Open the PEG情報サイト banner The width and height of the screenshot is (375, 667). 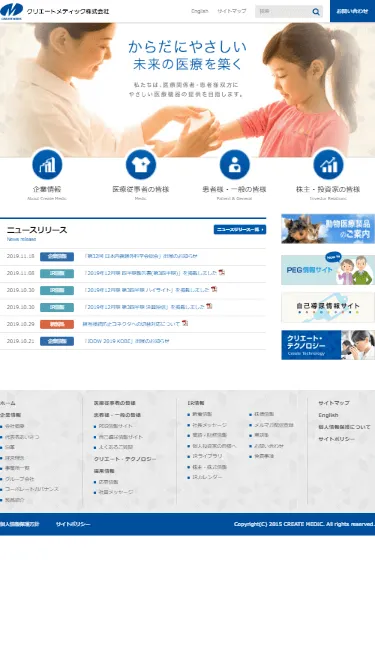(x=328, y=269)
